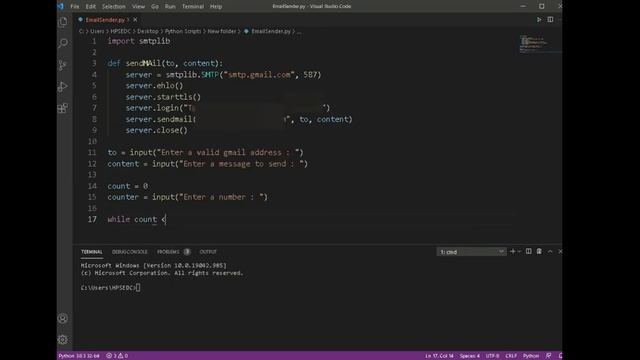Click 'Ln 17, Col 14' cursor position indicator

pos(439,356)
